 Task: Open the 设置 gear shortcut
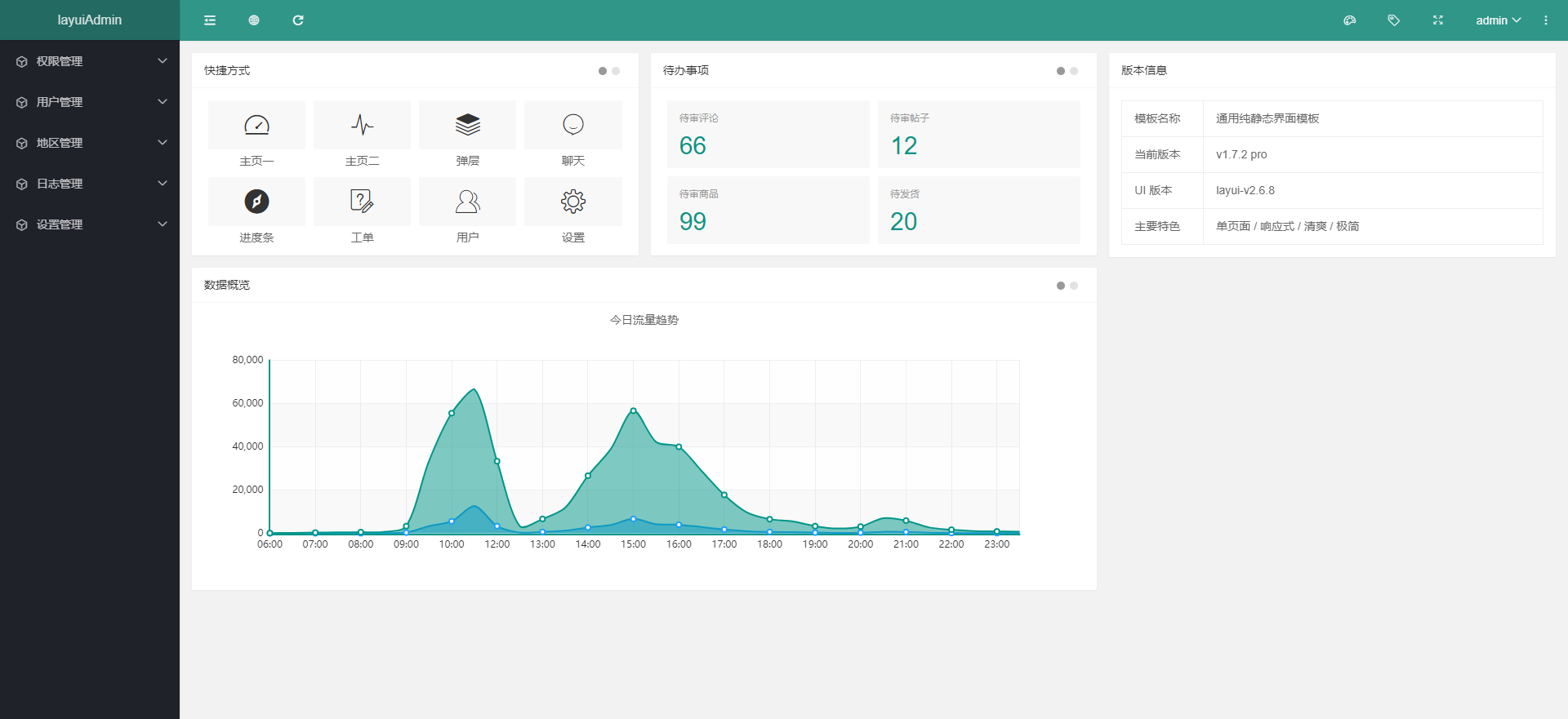572,202
